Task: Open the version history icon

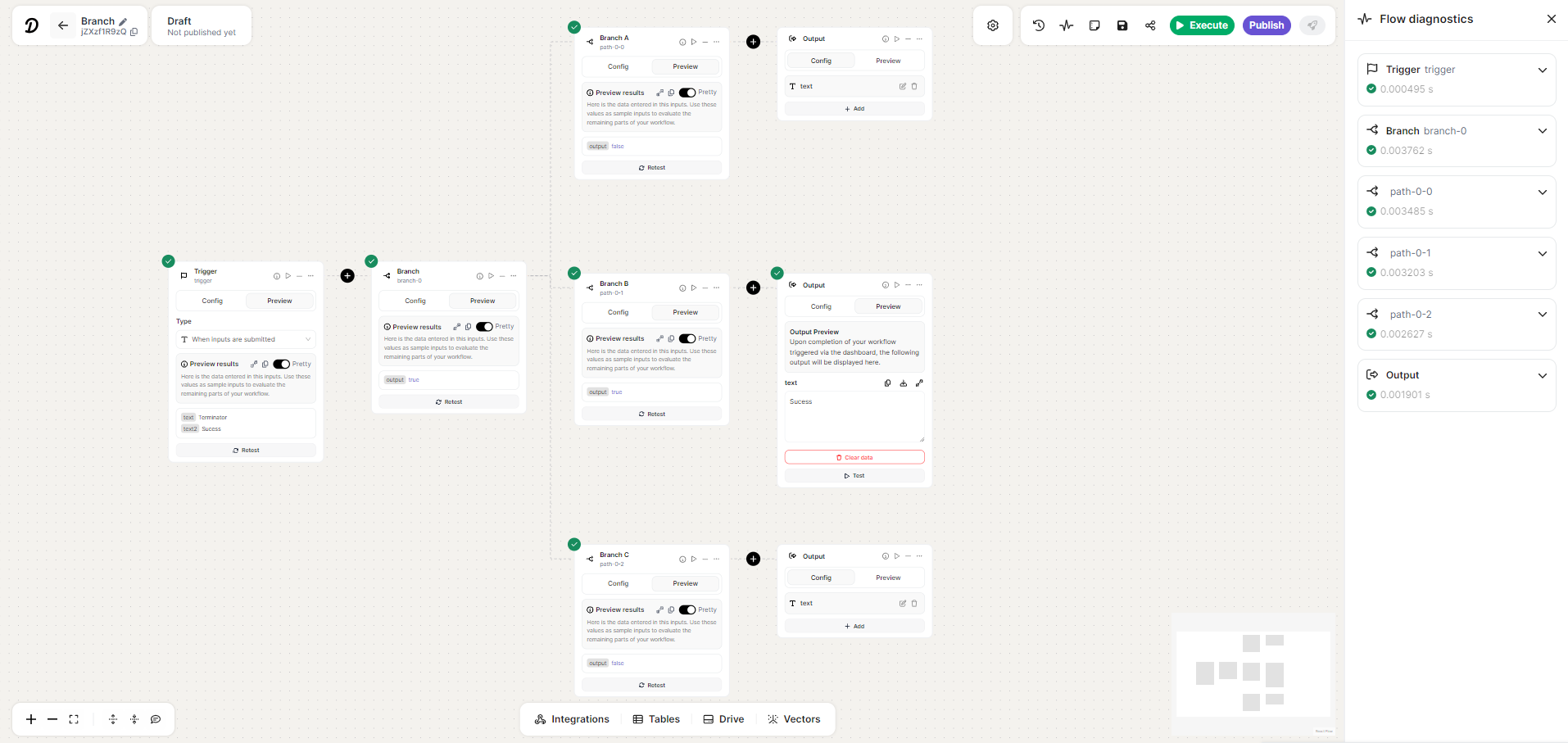Action: tap(1039, 25)
